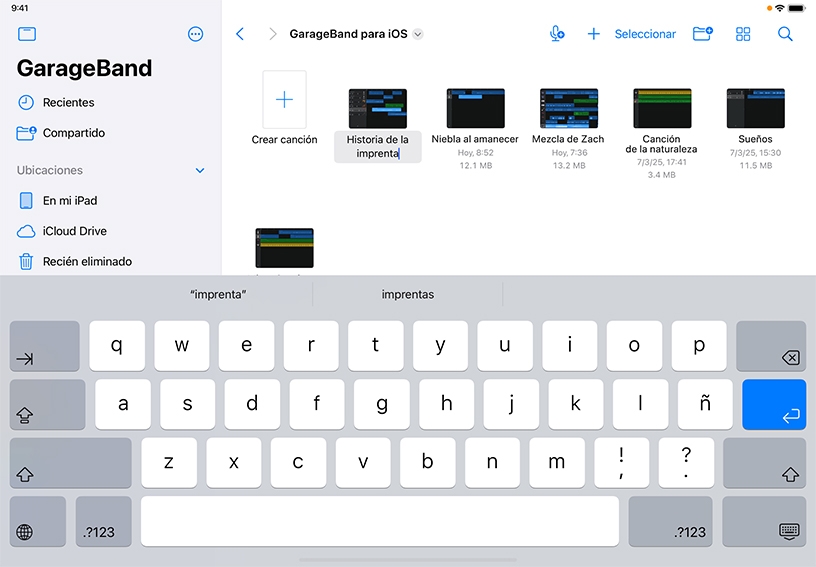Viewport: 816px width, 567px height.
Task: Tap the p key
Action: coord(699,346)
